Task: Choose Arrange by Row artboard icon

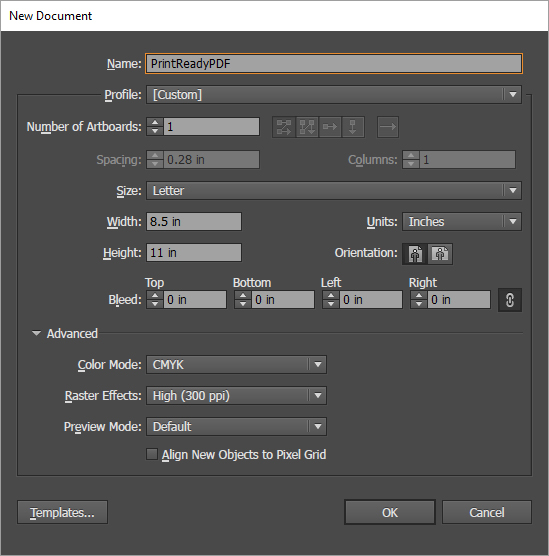Action: point(330,127)
